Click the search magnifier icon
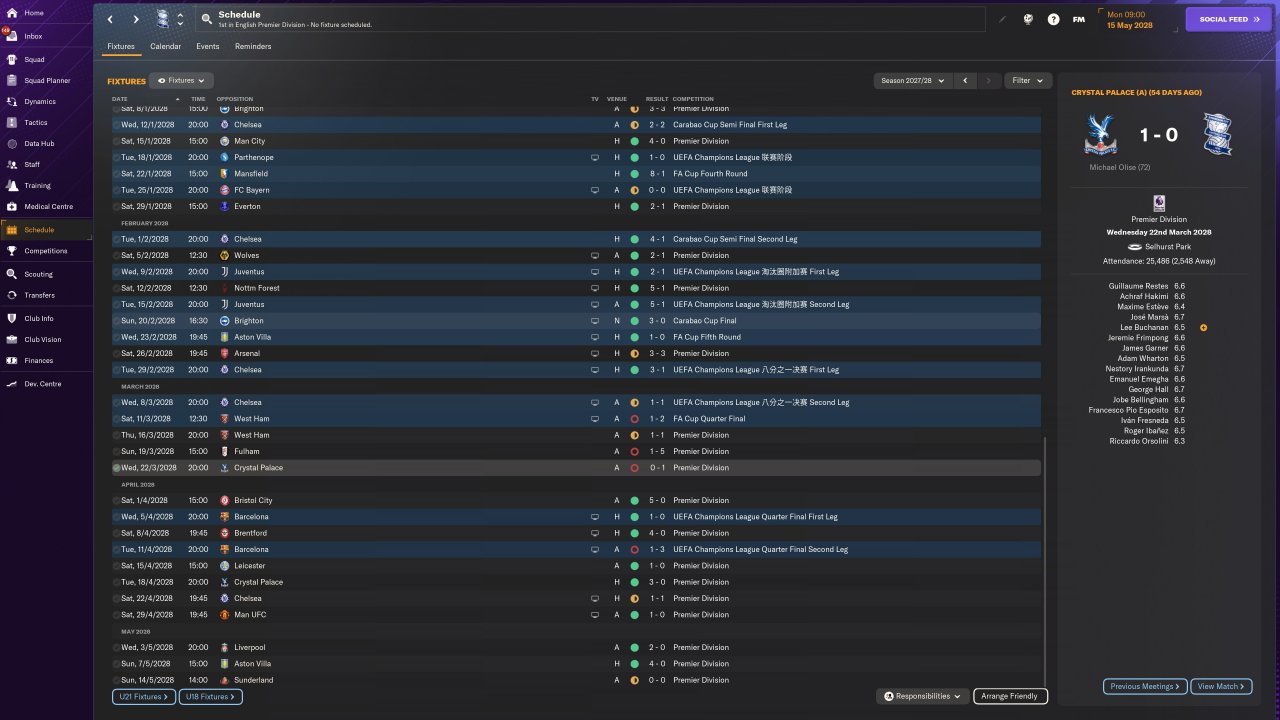Image resolution: width=1280 pixels, height=720 pixels. click(x=207, y=19)
